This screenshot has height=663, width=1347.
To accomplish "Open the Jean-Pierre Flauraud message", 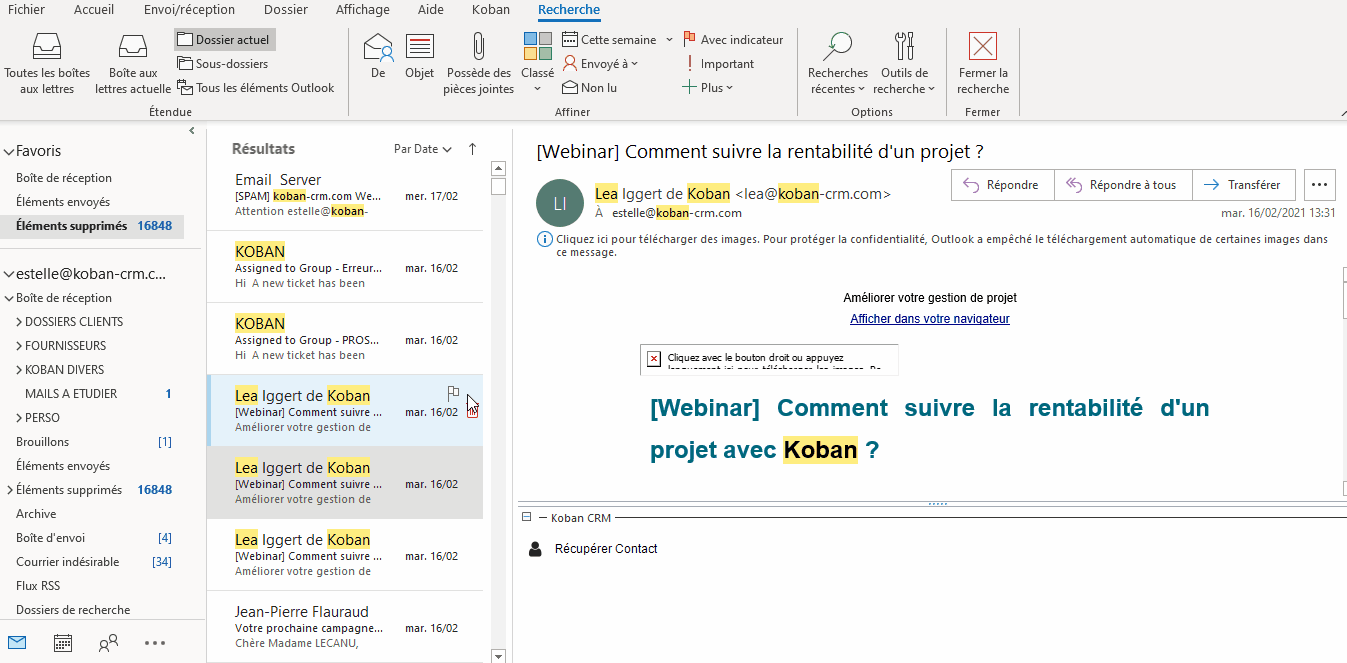I will click(345, 627).
